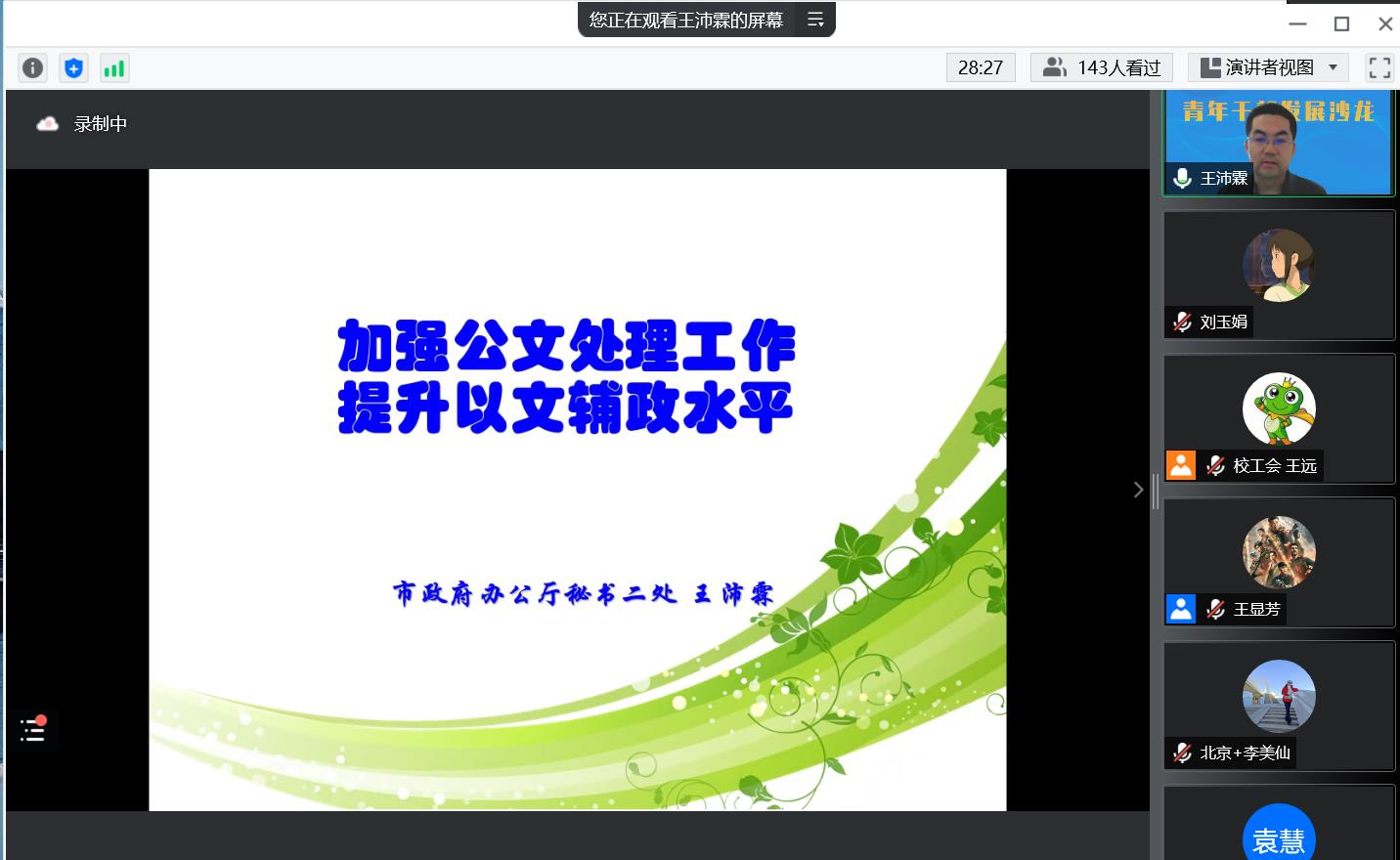Click the cloud recording icon
This screenshot has width=1400, height=860.
47,124
